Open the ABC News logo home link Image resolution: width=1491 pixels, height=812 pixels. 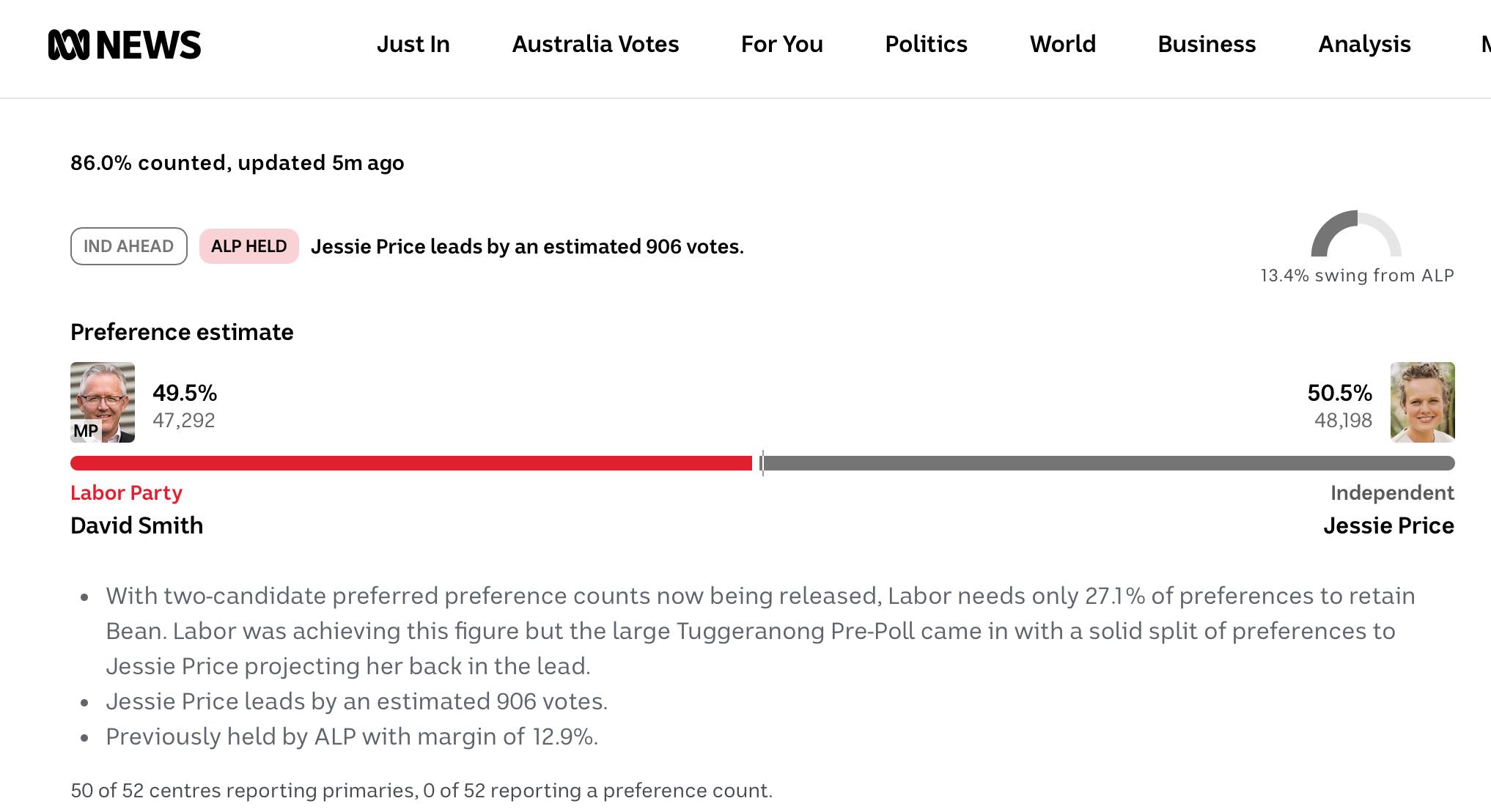coord(125,45)
